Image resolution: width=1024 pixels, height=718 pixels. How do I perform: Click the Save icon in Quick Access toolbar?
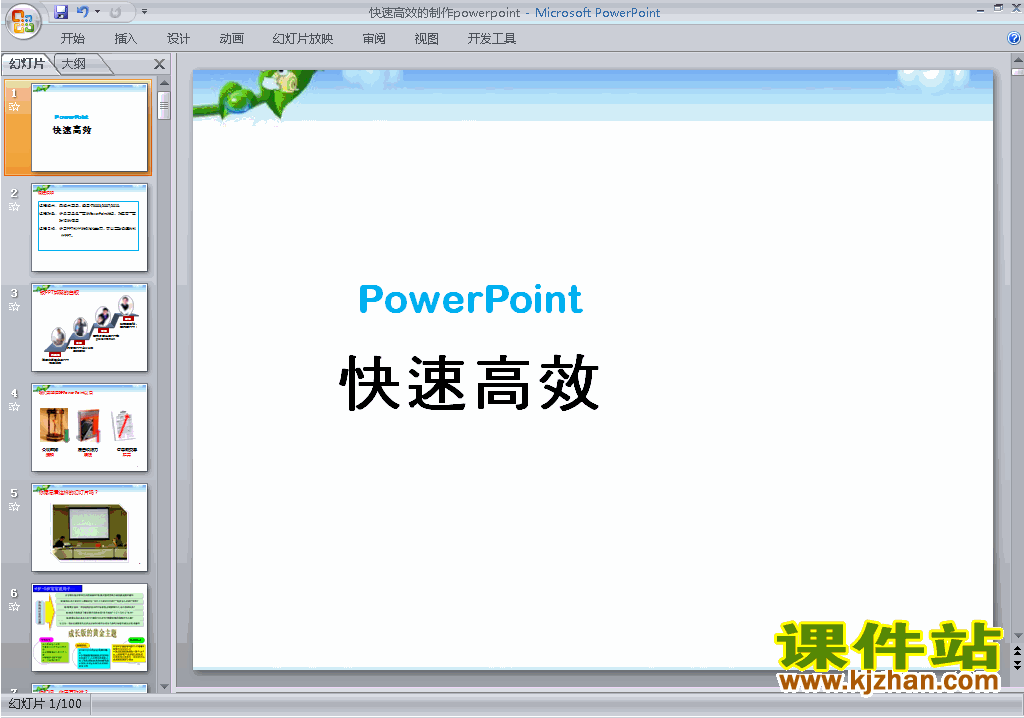(x=61, y=12)
